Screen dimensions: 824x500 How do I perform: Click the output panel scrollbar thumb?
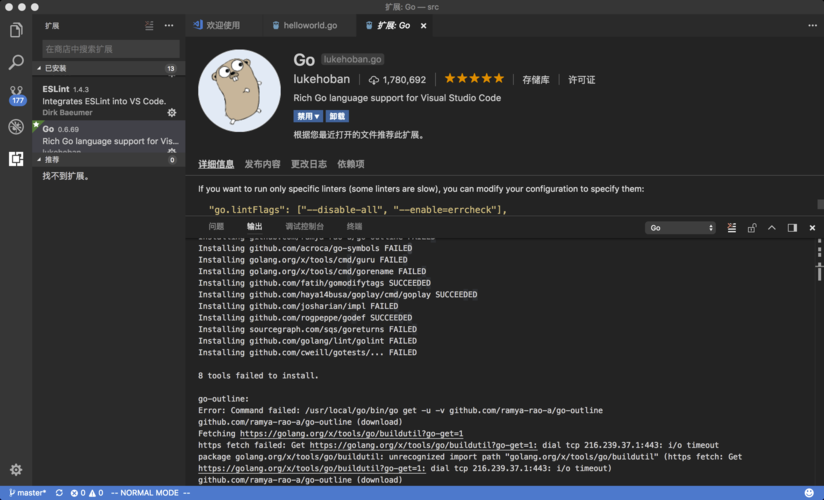coord(819,272)
